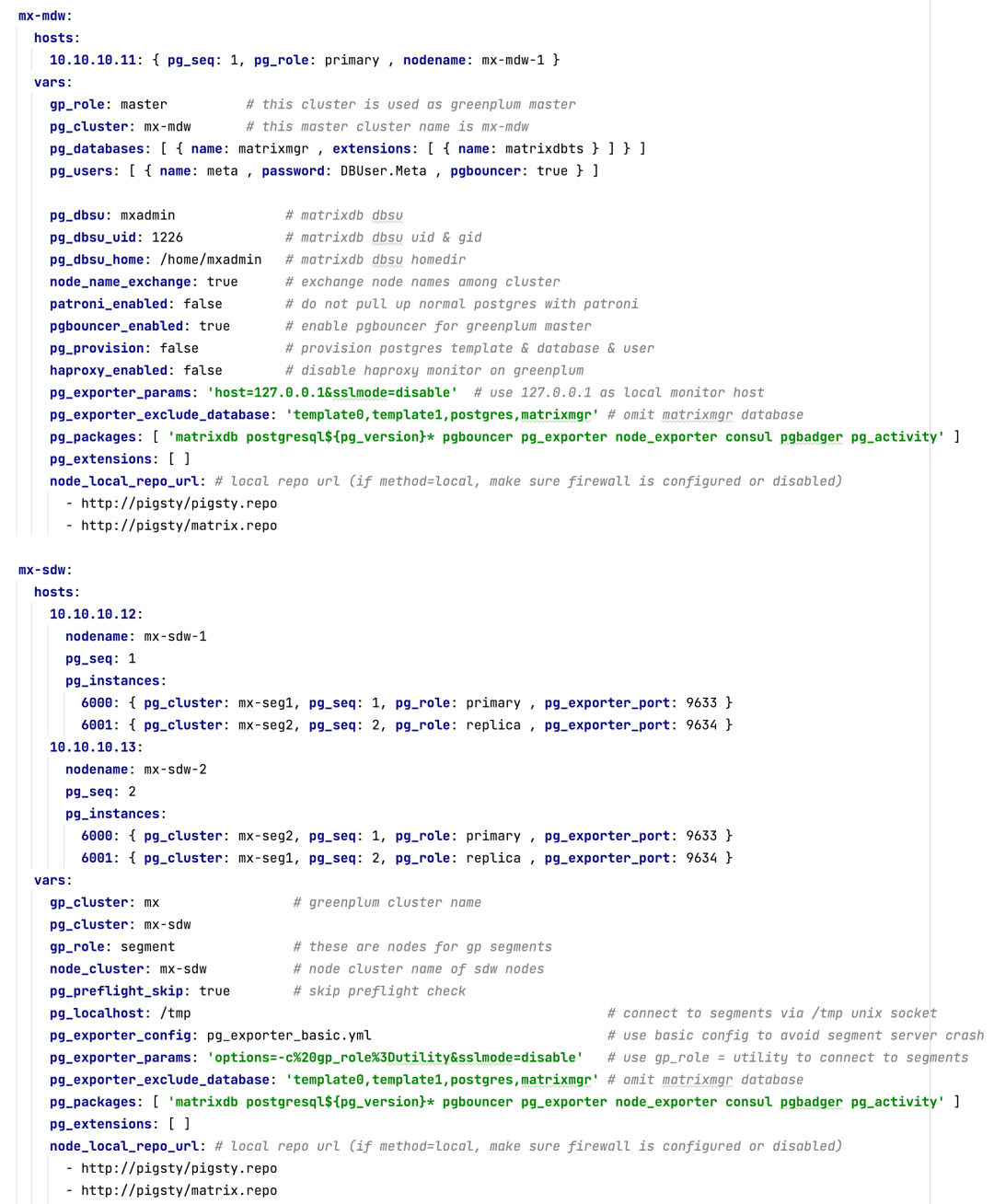The width and height of the screenshot is (994, 1204).
Task: Click the gp_role value 'segment'
Action: (x=147, y=946)
